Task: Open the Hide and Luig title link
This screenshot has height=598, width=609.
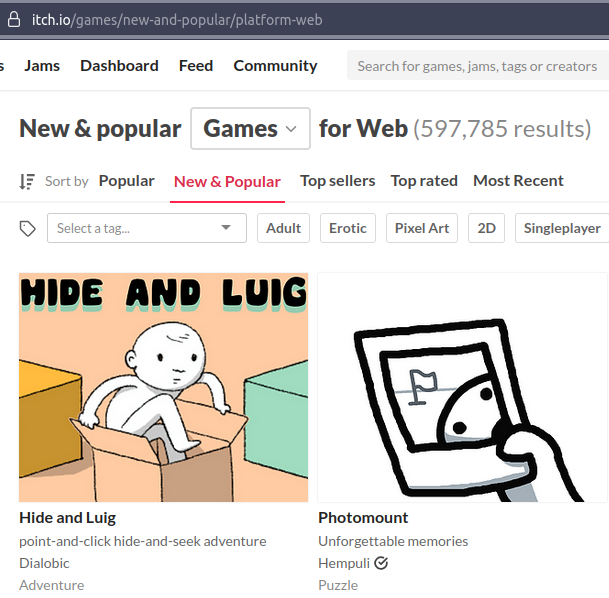Action: pos(68,518)
